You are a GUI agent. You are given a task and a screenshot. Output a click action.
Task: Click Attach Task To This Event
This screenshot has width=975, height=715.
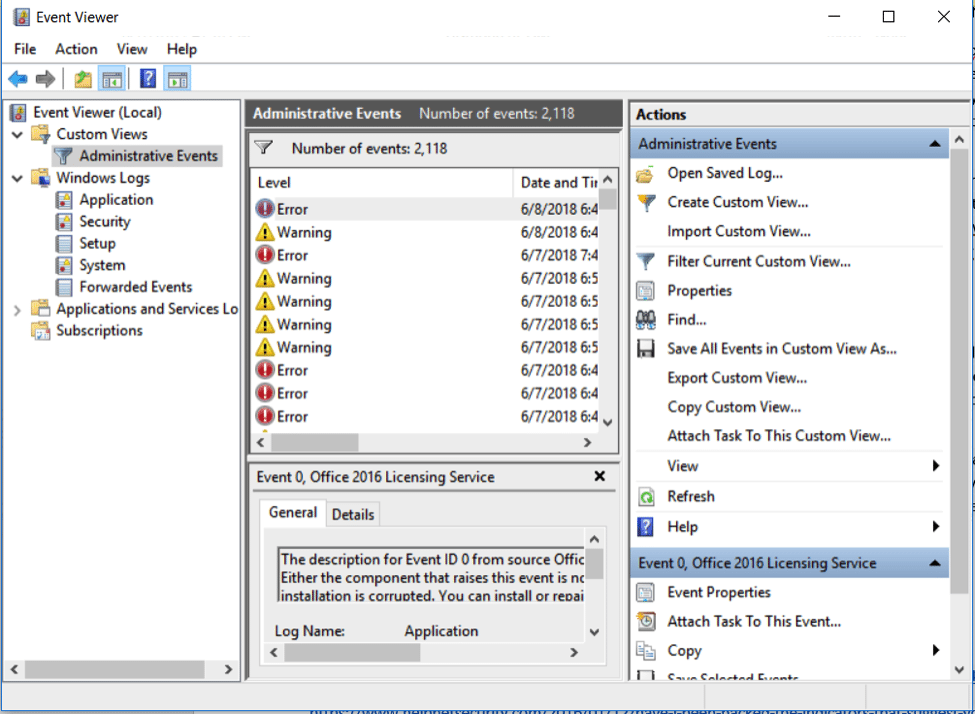[753, 621]
